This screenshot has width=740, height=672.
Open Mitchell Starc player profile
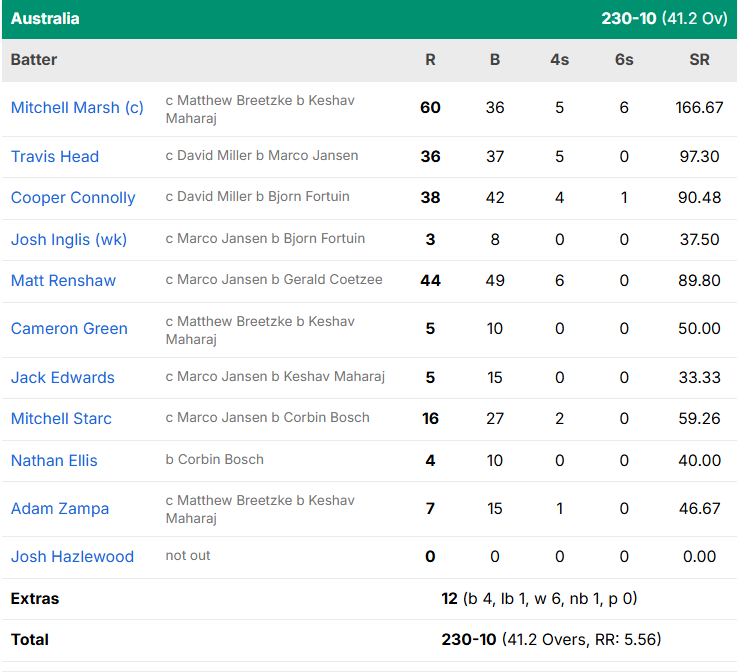click(x=61, y=419)
